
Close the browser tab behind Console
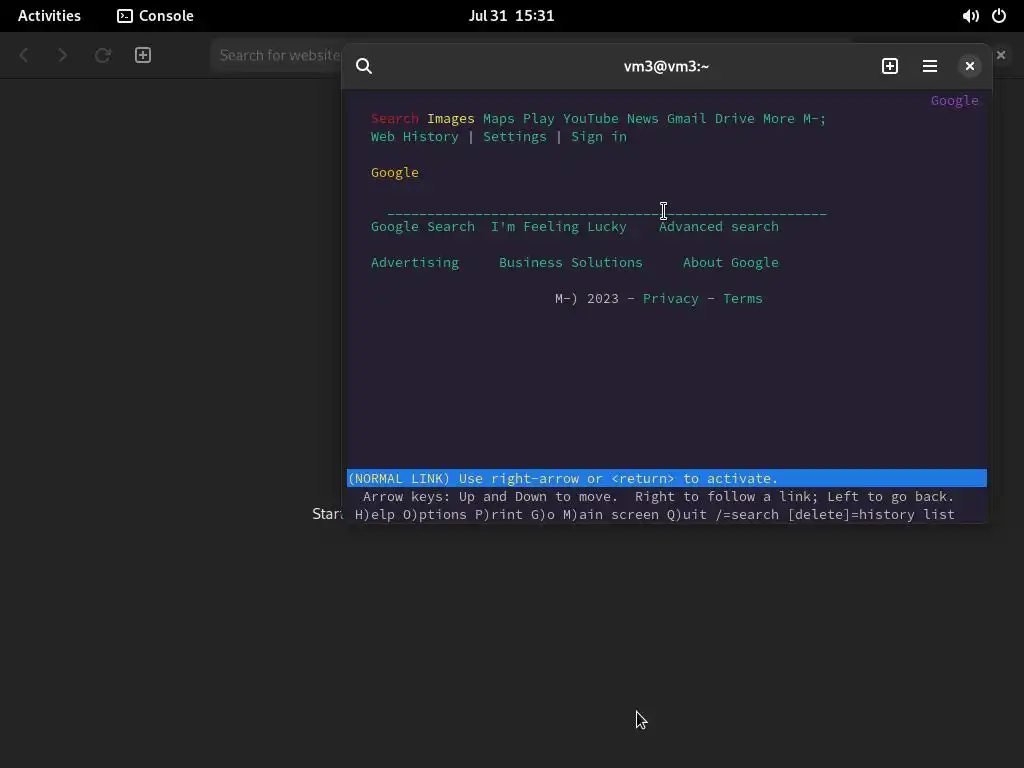[1001, 56]
